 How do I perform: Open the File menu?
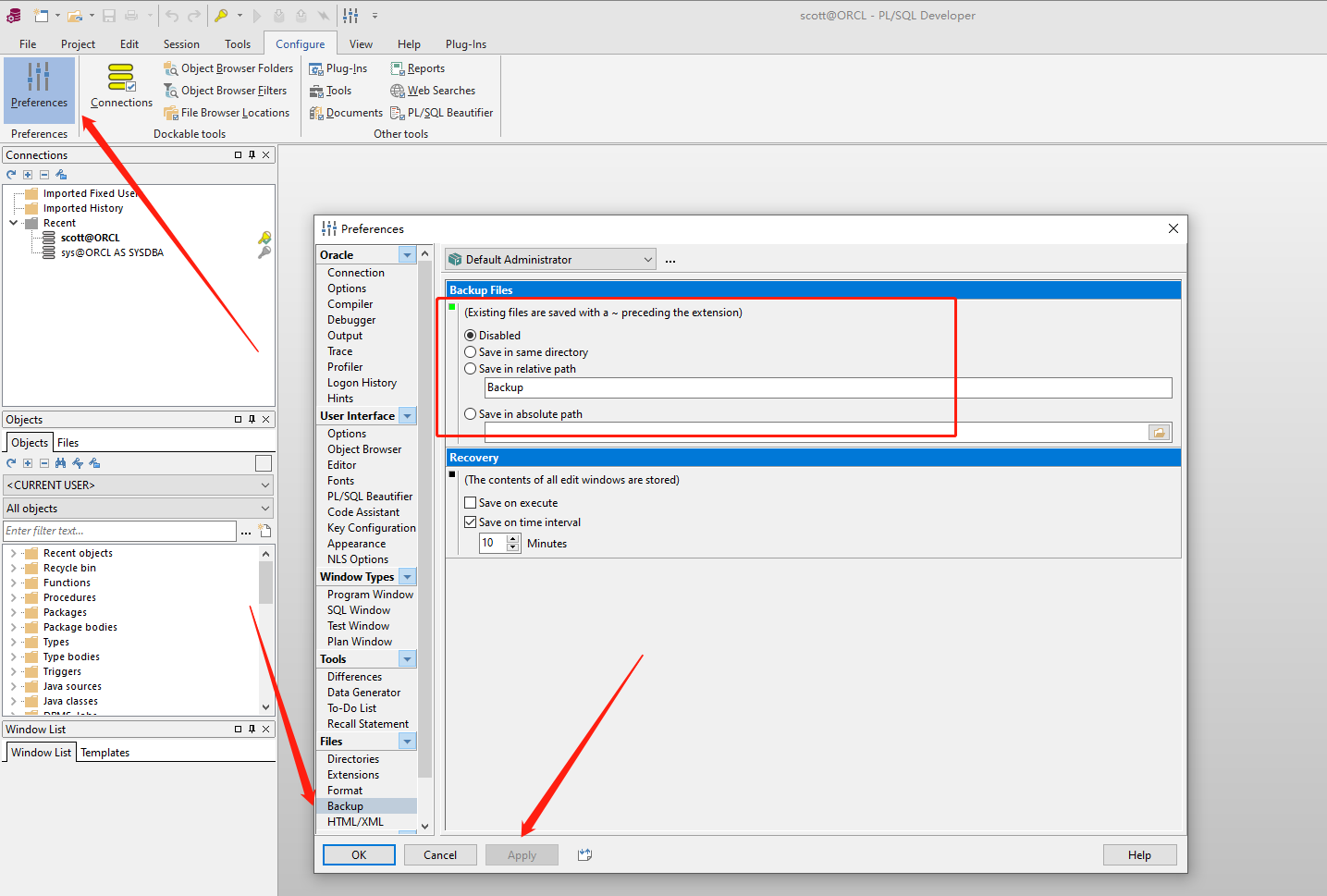pyautogui.click(x=28, y=44)
